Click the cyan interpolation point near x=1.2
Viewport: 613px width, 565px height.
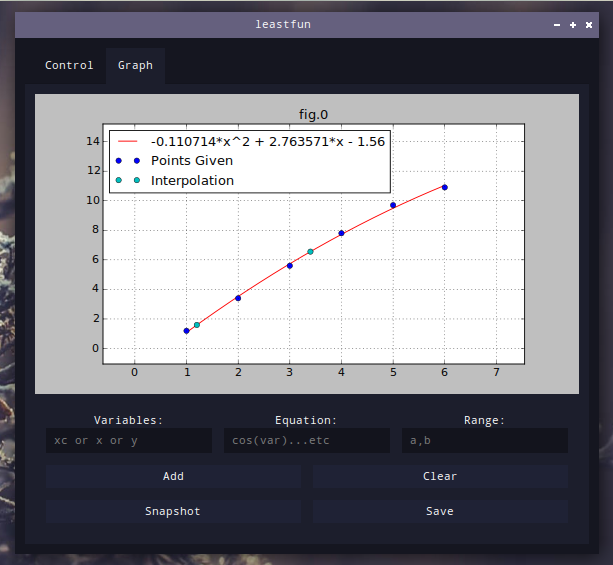[x=197, y=325]
